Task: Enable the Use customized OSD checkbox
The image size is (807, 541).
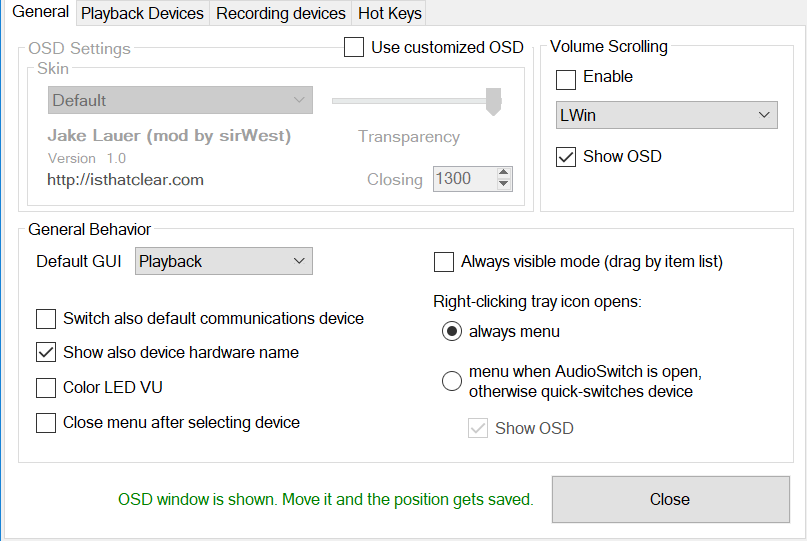Action: pos(354,47)
